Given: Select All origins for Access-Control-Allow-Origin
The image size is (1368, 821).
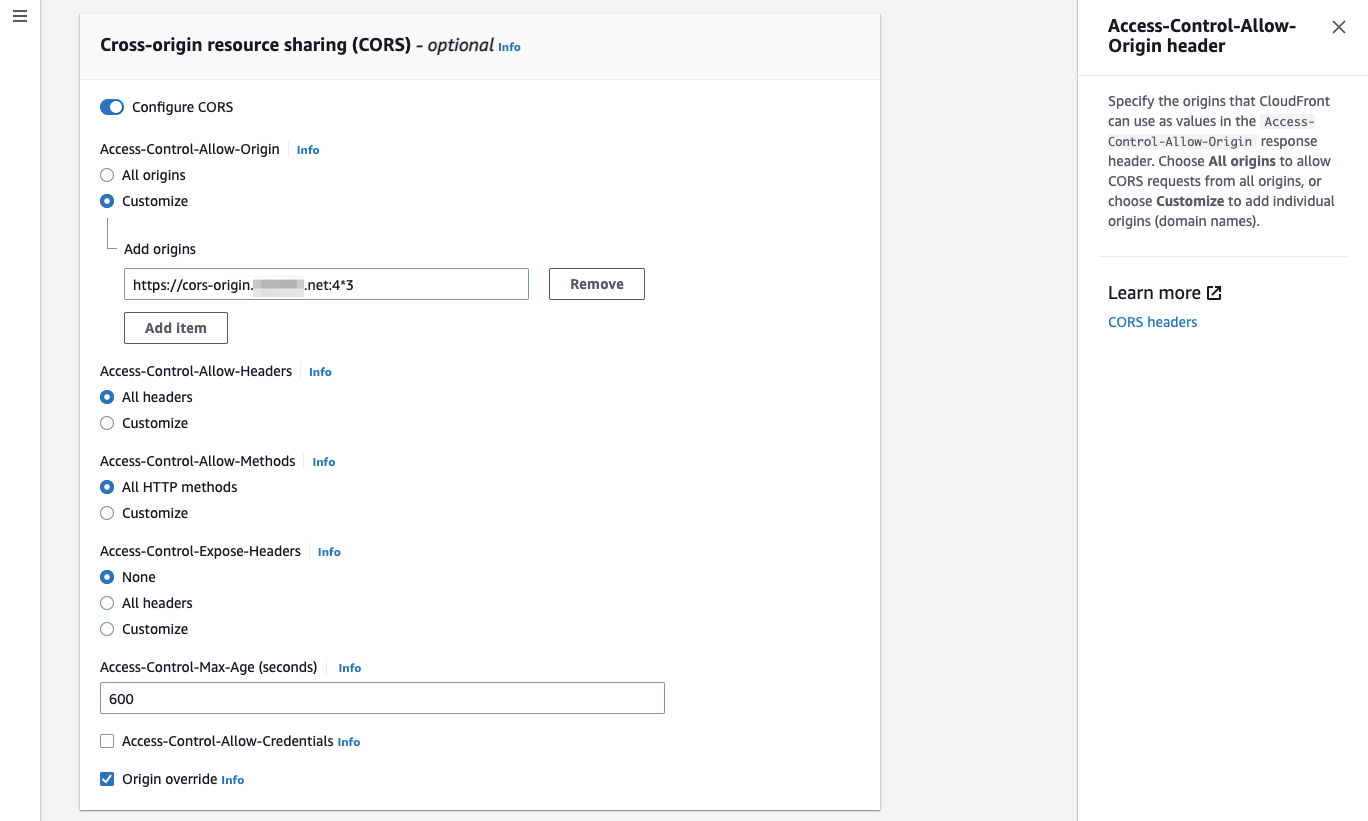Looking at the screenshot, I should (107, 175).
